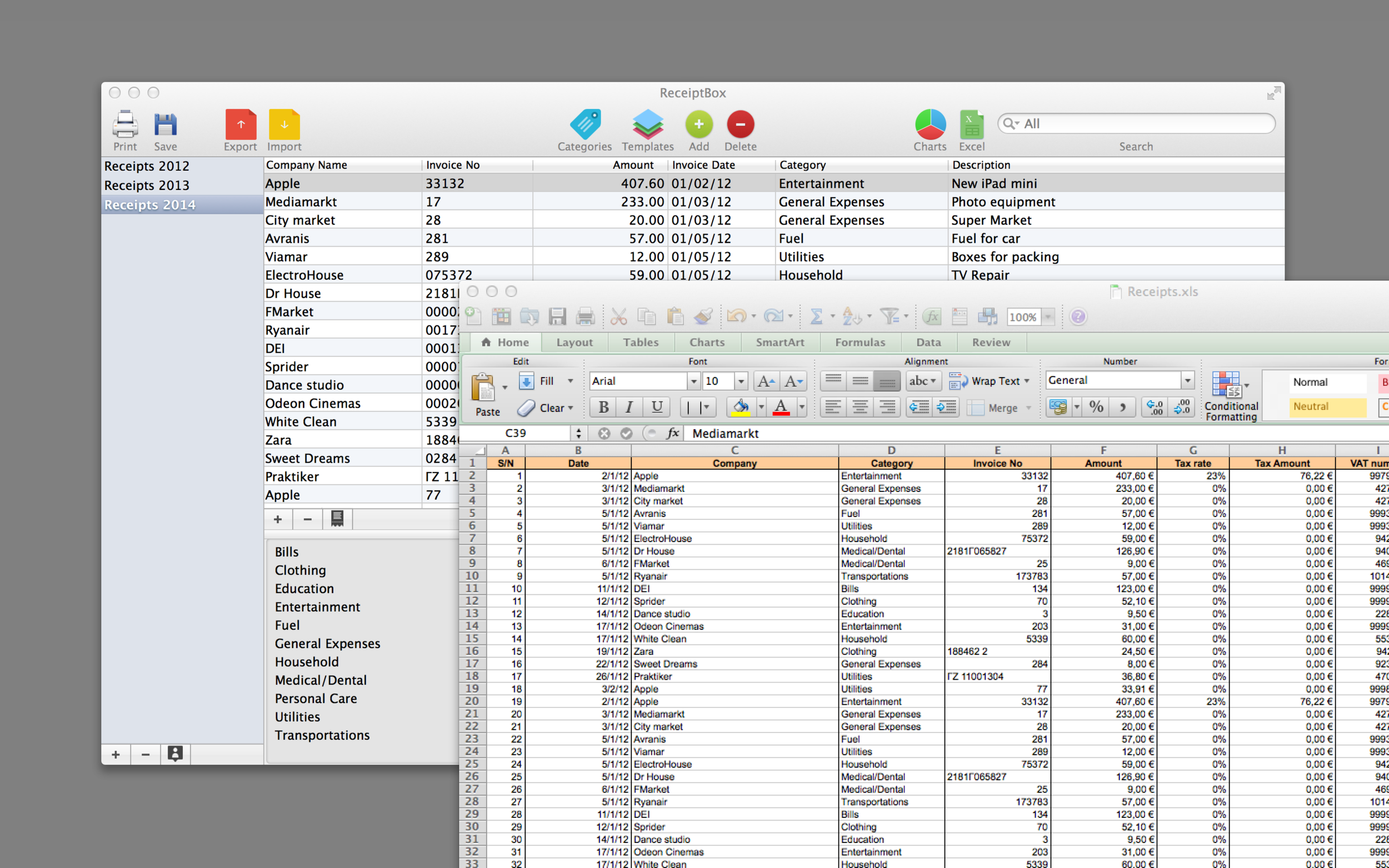Click the Excel toolbar save icon
This screenshot has width=1389, height=868.
pos(557,317)
